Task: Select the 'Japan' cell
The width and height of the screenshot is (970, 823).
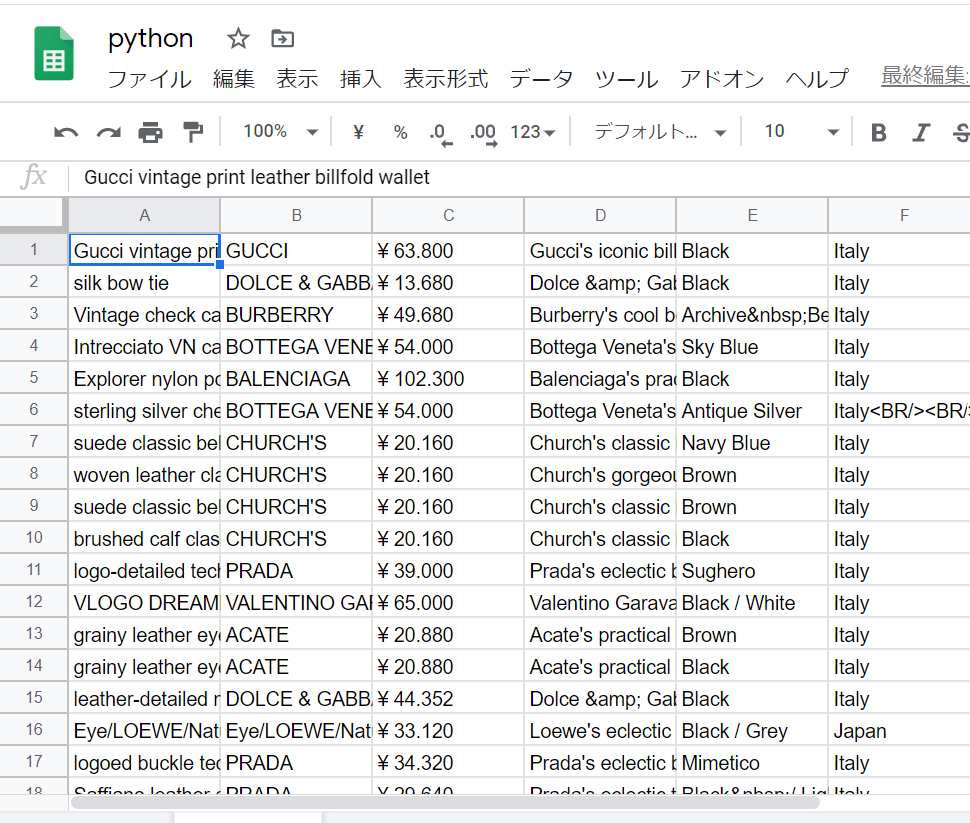Action: (899, 730)
